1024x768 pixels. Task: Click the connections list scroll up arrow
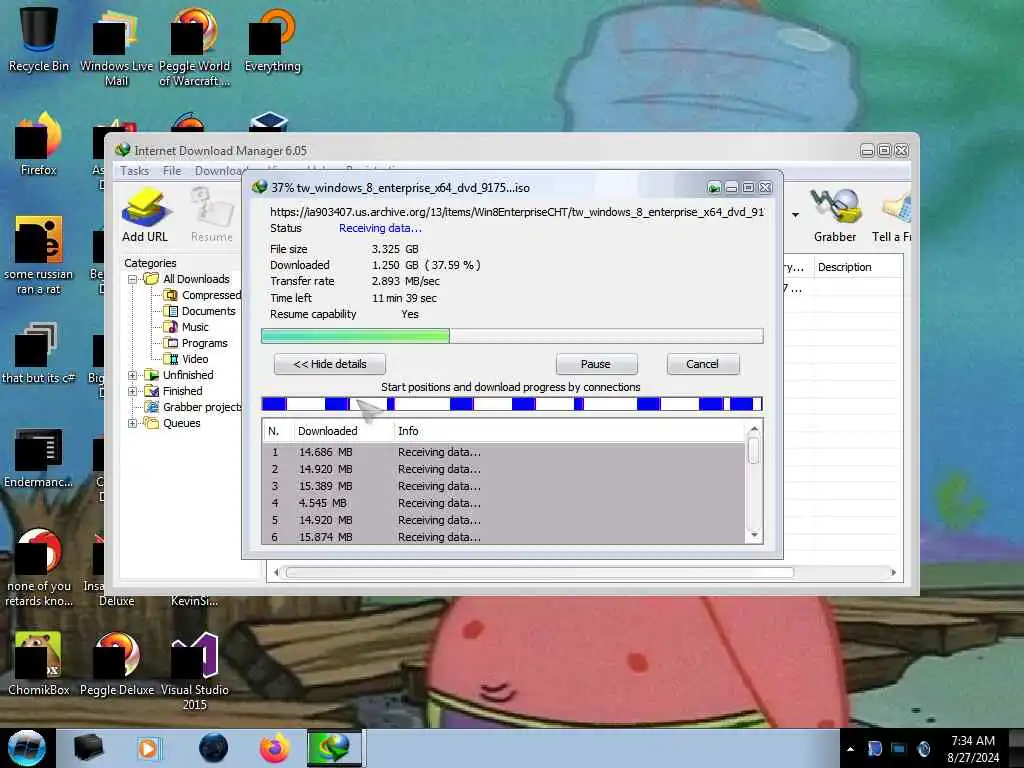[x=754, y=429]
